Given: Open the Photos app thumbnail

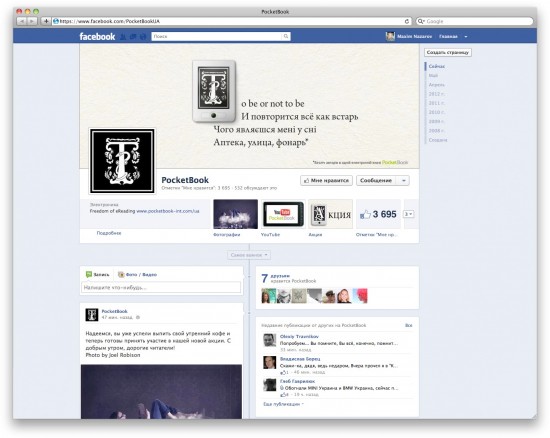Looking at the screenshot, I should pyautogui.click(x=235, y=214).
